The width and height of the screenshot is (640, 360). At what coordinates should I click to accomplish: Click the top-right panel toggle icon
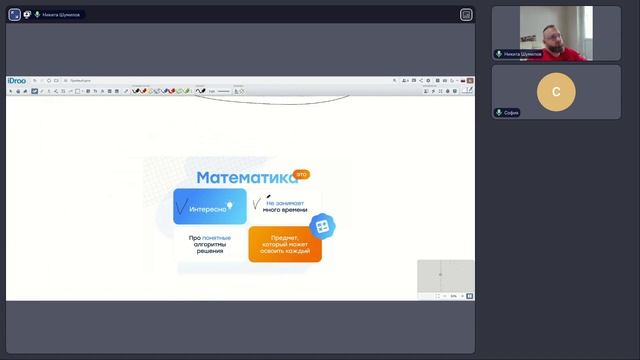pyautogui.click(x=466, y=15)
